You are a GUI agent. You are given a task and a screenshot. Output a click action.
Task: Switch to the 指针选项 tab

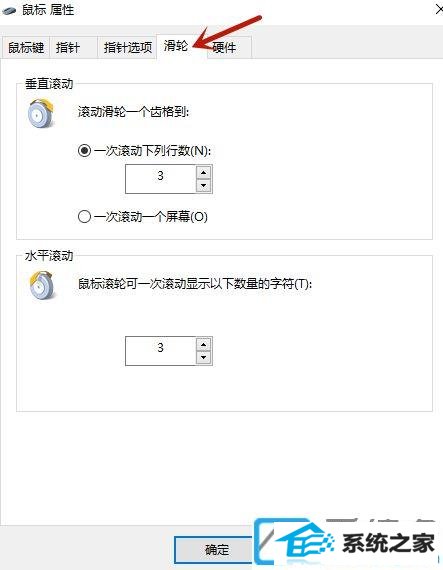[127, 47]
